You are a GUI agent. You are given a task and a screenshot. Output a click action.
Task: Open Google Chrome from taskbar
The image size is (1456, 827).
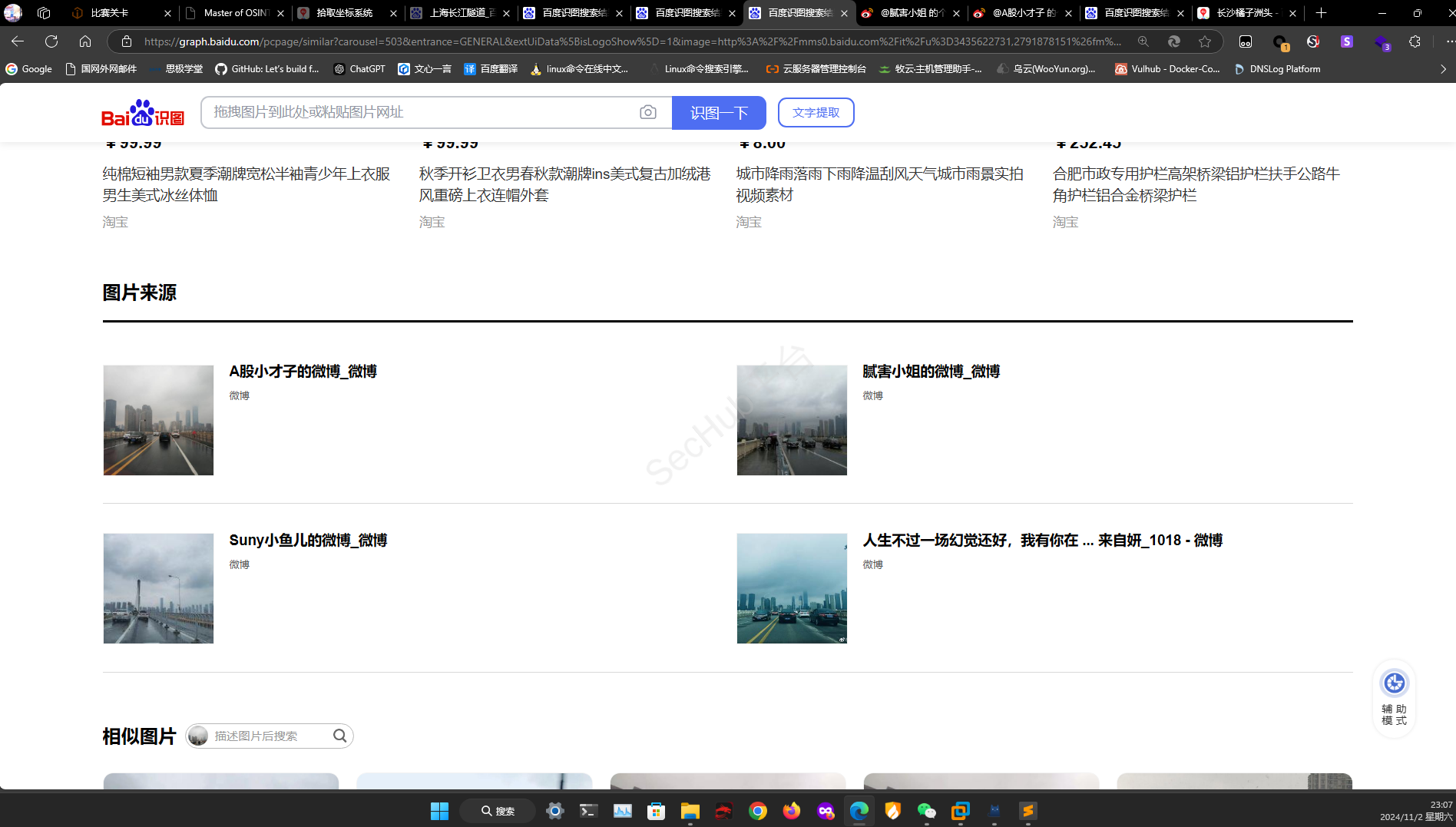pos(758,811)
